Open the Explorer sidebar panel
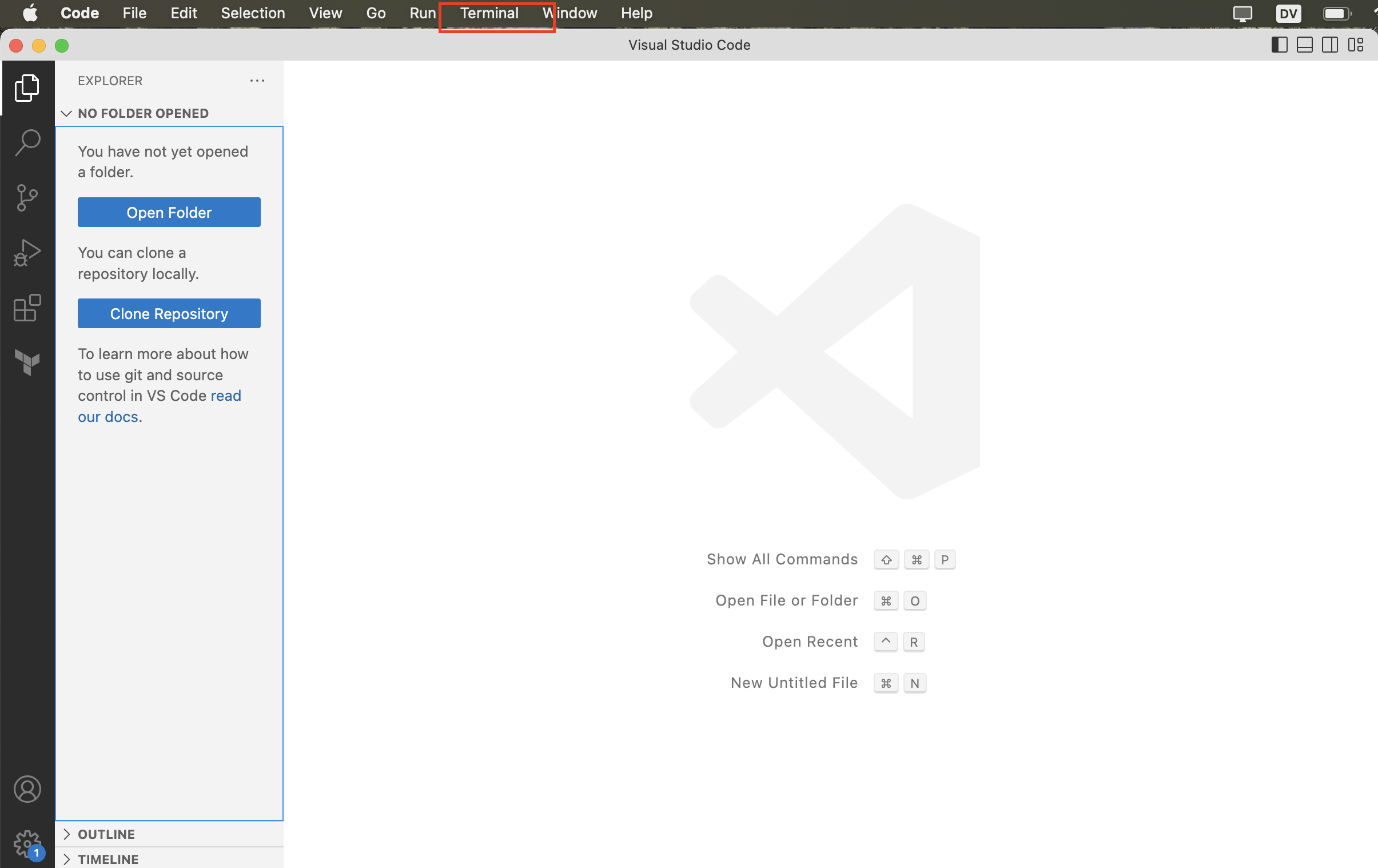Image resolution: width=1378 pixels, height=868 pixels. [x=27, y=88]
